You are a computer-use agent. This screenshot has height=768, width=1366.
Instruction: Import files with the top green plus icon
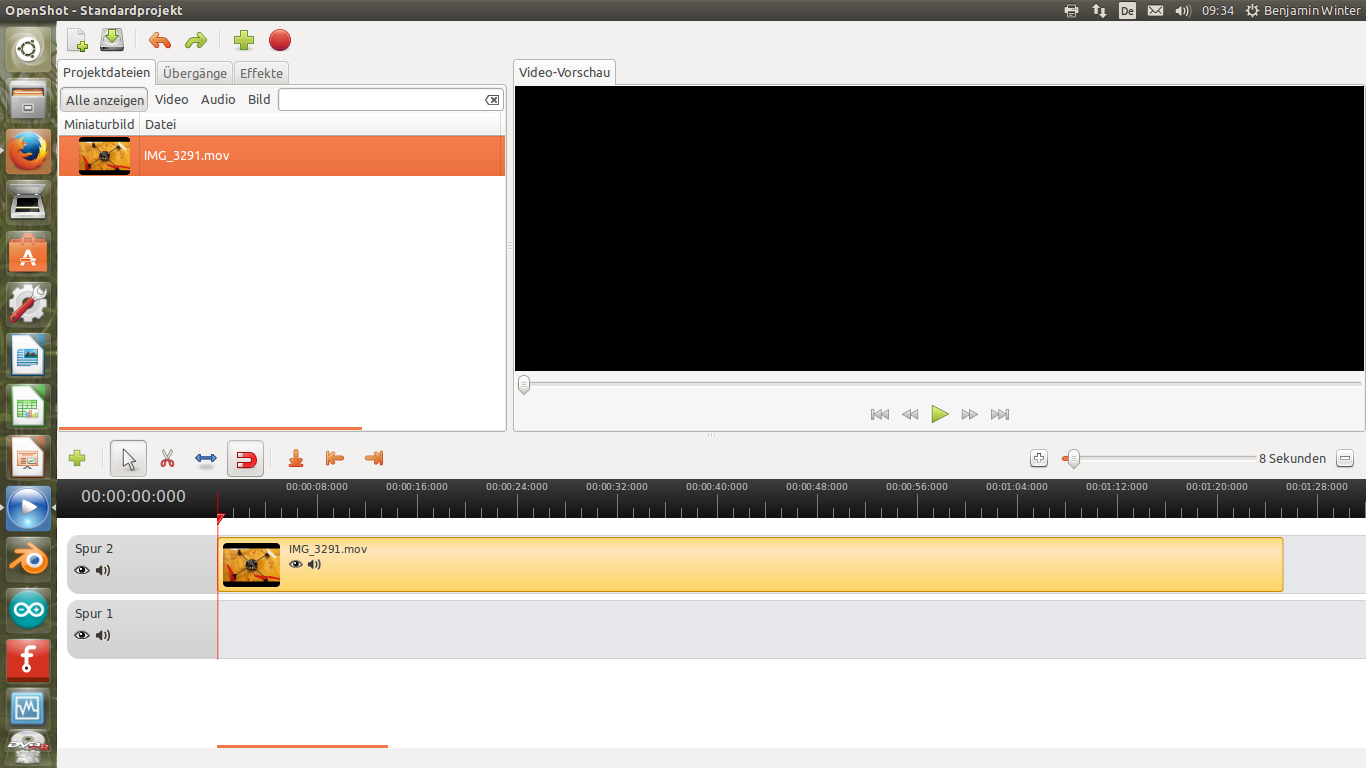coord(244,40)
